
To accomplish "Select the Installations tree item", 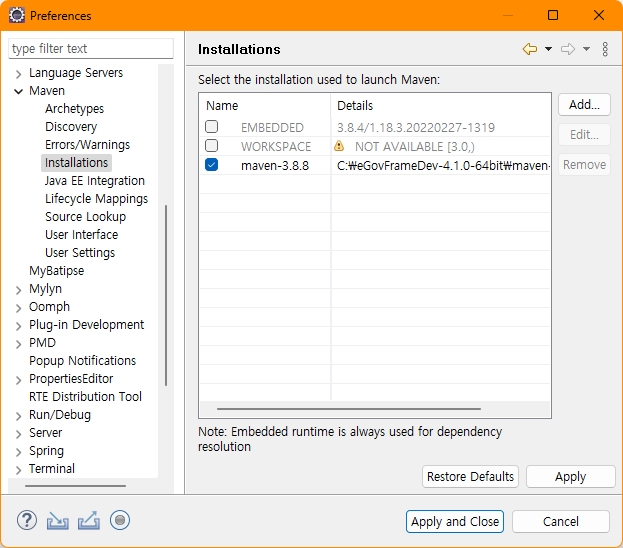I will [x=76, y=163].
